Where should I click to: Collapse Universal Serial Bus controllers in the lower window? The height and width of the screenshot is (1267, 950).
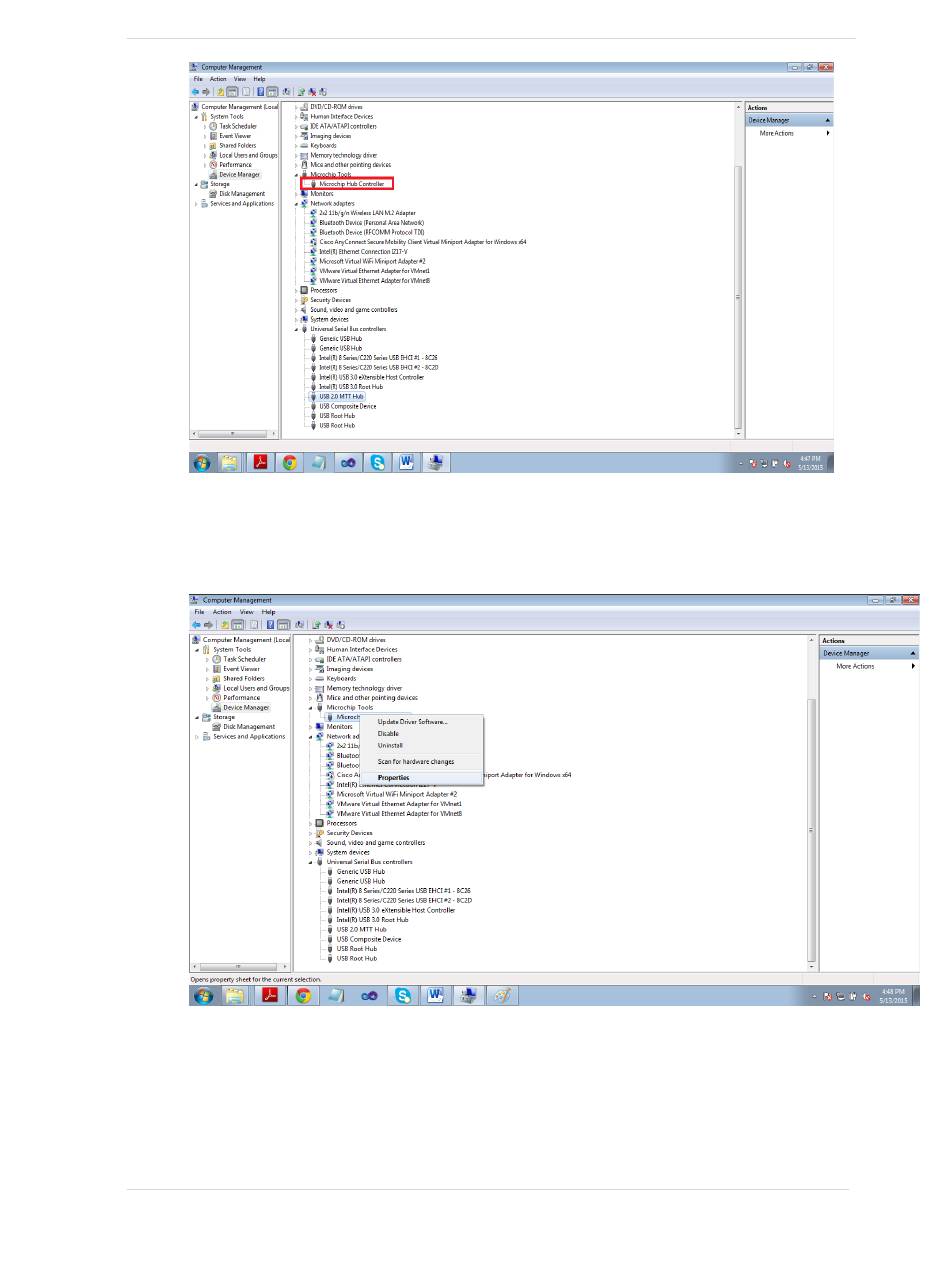(x=311, y=862)
